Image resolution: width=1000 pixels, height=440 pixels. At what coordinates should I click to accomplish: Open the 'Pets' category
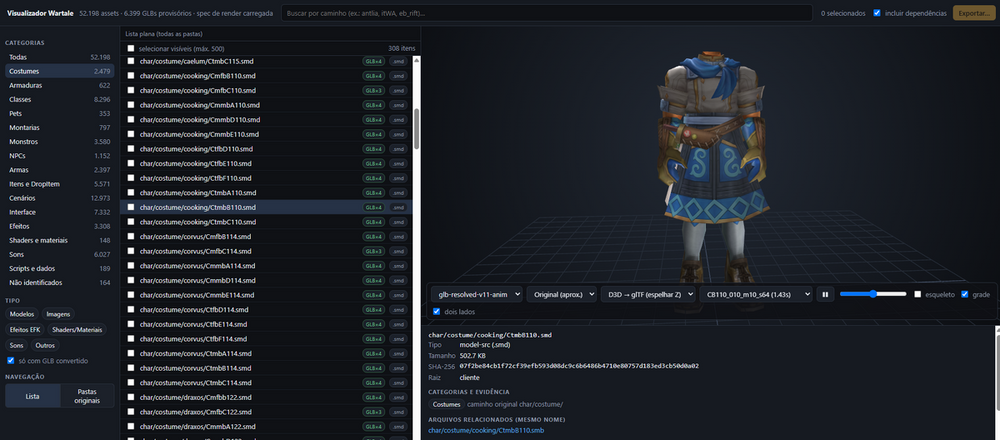(59, 114)
